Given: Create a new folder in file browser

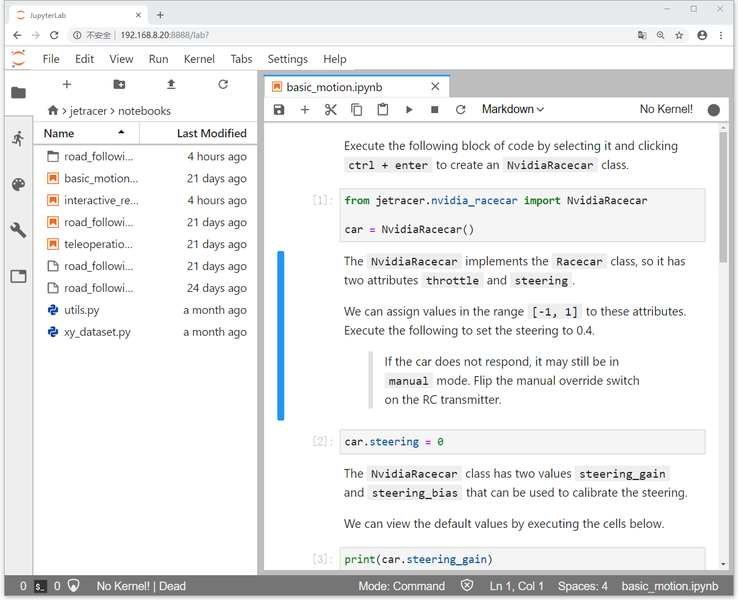Looking at the screenshot, I should click(x=119, y=84).
